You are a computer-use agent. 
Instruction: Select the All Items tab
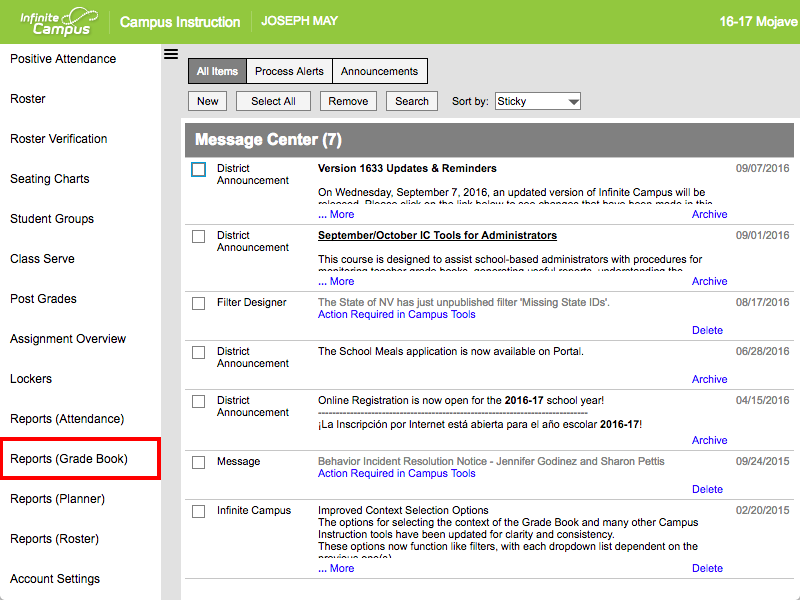pyautogui.click(x=217, y=71)
